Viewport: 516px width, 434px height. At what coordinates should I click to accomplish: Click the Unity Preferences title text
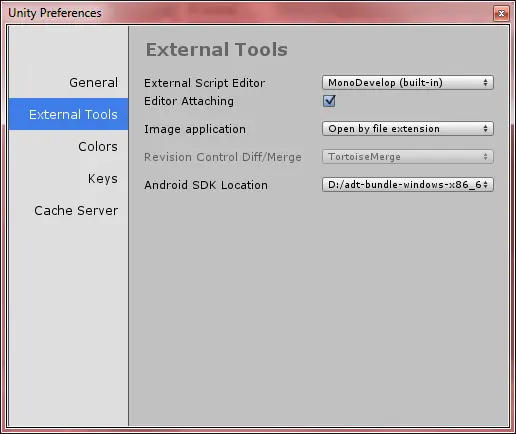55,13
